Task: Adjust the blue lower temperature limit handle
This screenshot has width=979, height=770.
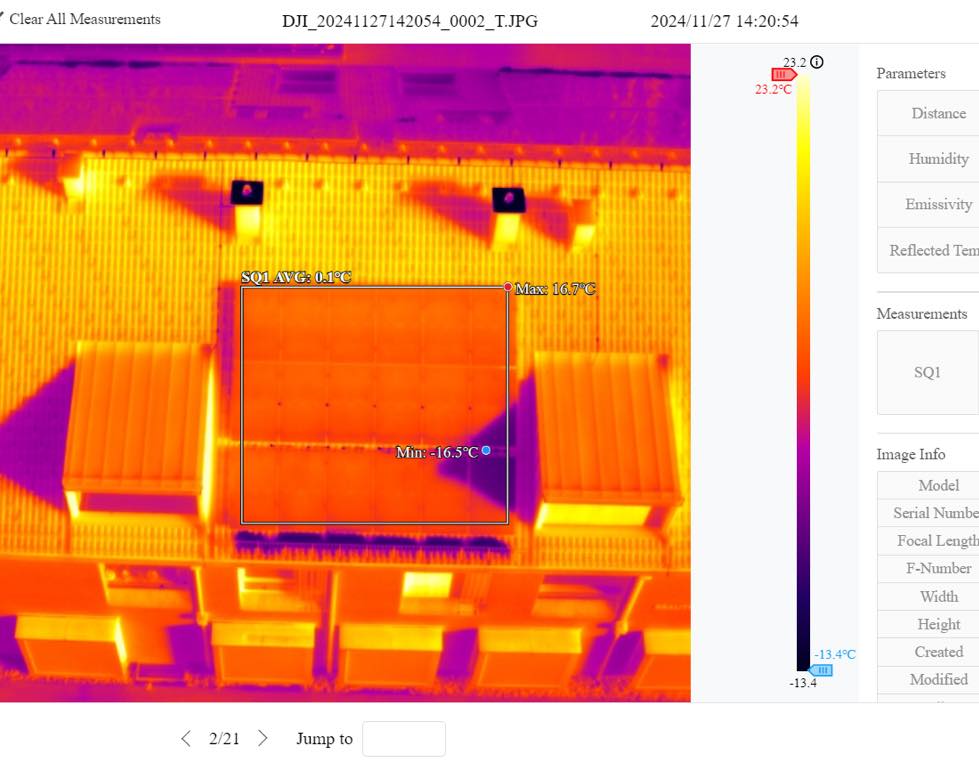Action: point(820,670)
